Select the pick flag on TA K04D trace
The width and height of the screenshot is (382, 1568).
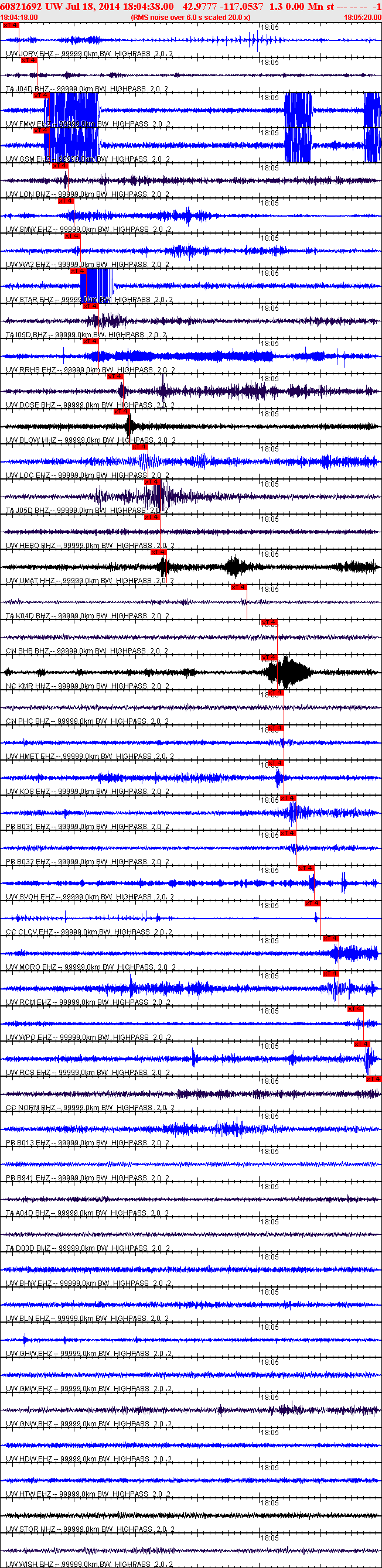(x=238, y=588)
